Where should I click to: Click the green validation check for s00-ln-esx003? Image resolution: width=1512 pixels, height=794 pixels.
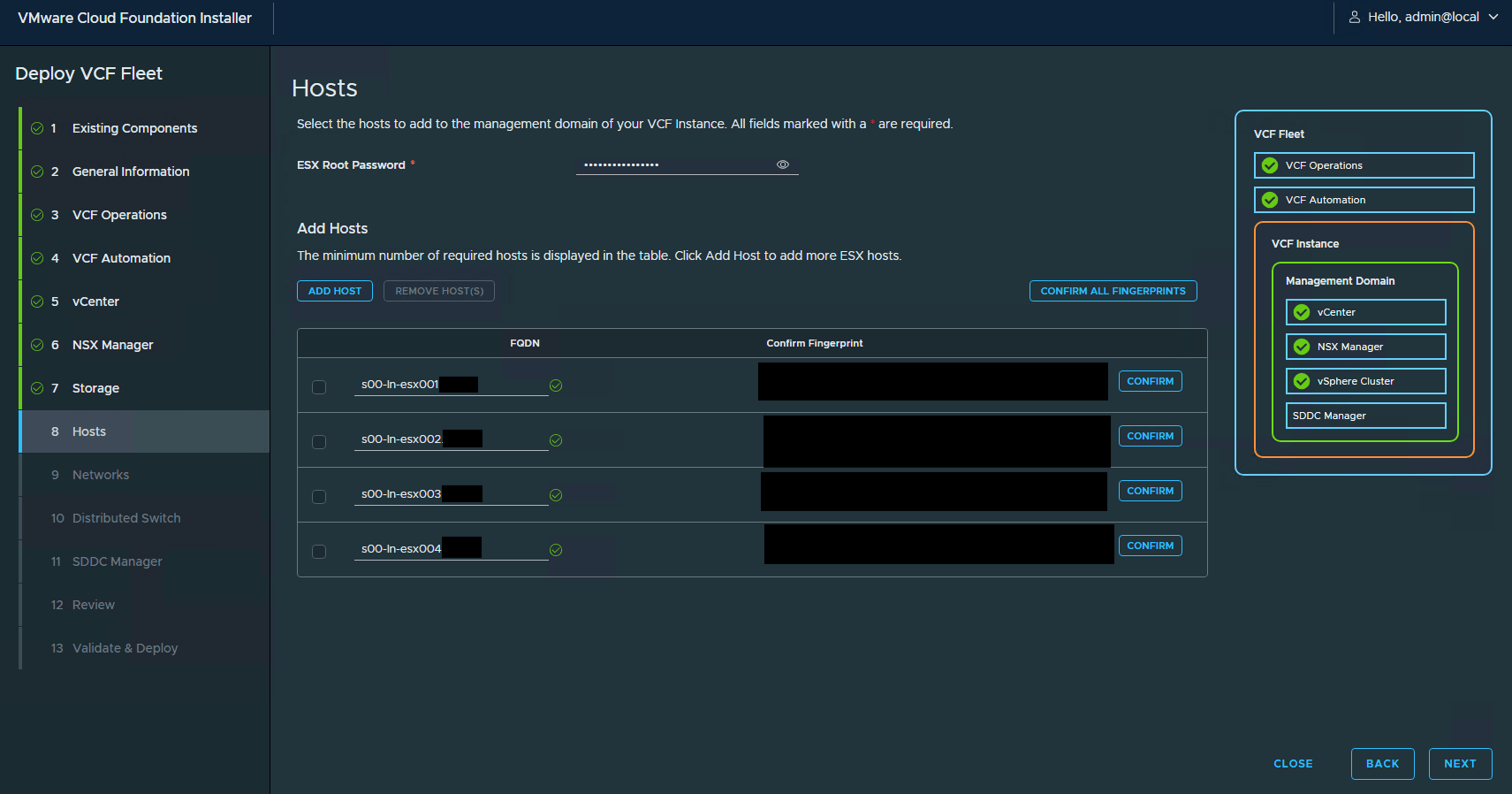556,495
